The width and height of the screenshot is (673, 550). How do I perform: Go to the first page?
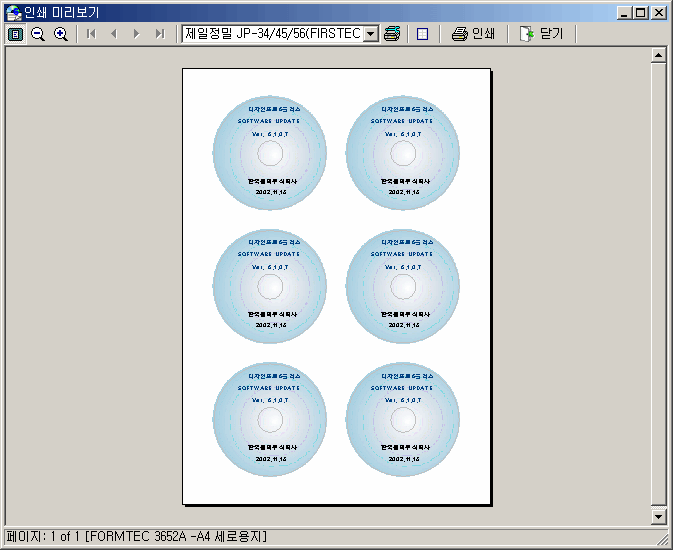tap(91, 34)
